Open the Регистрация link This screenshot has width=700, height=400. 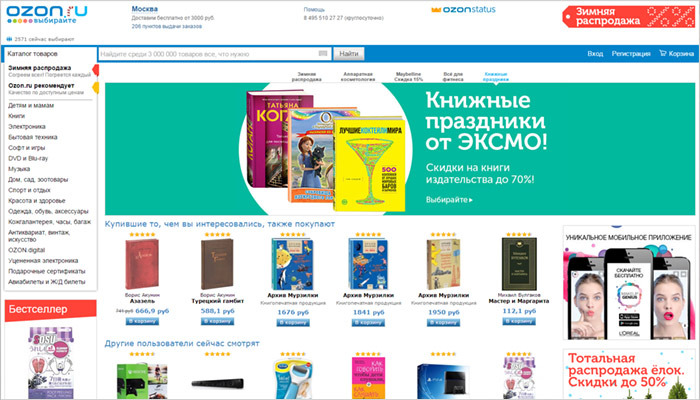(631, 54)
